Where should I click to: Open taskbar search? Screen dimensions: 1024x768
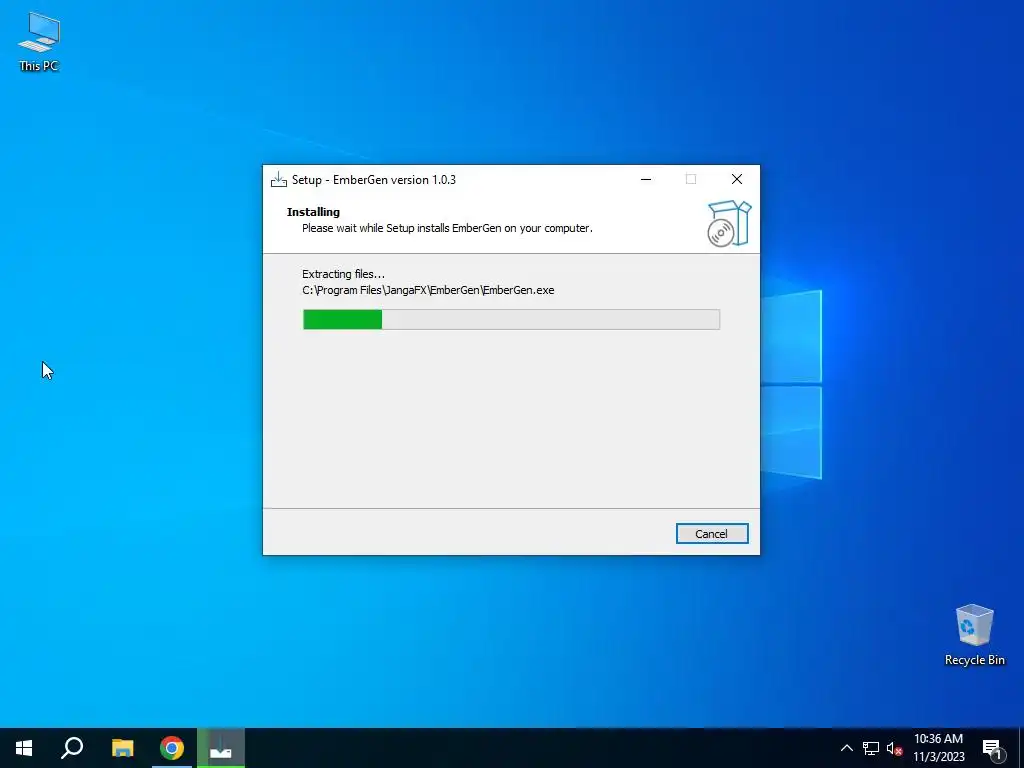[72, 748]
